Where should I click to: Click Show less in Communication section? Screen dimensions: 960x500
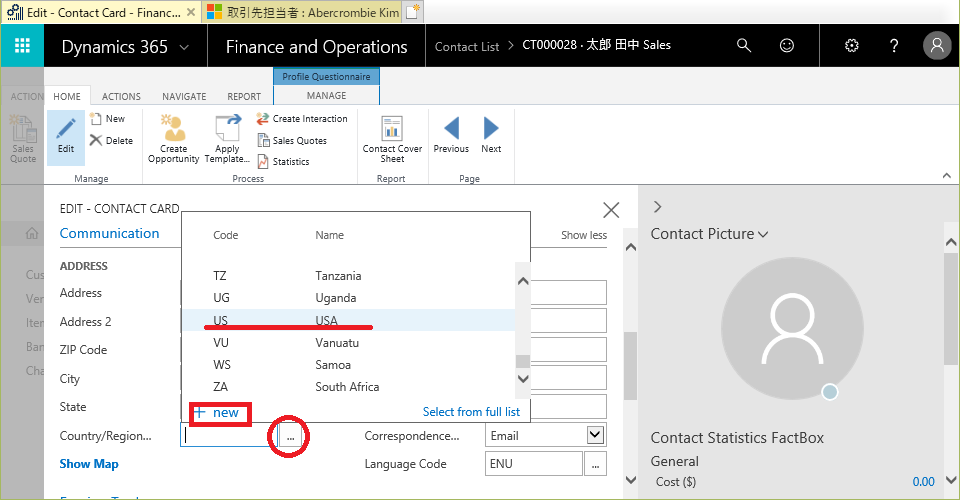point(584,235)
